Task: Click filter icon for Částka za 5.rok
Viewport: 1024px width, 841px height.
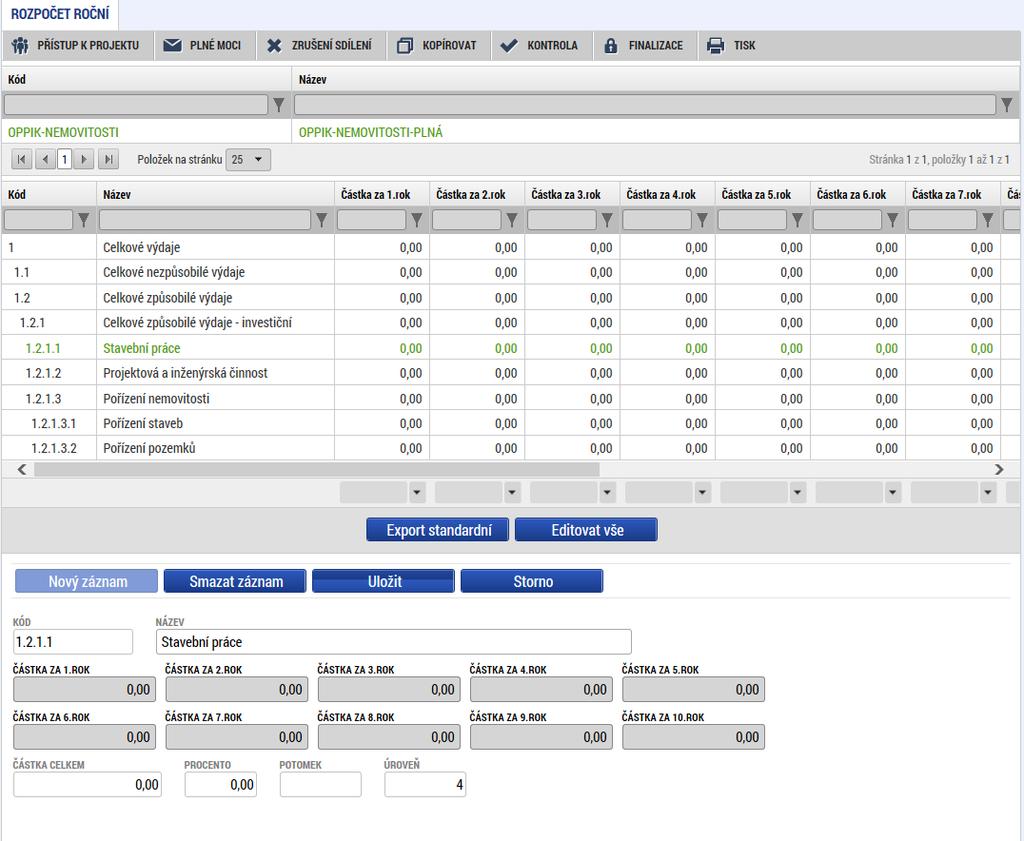Action: (x=797, y=220)
